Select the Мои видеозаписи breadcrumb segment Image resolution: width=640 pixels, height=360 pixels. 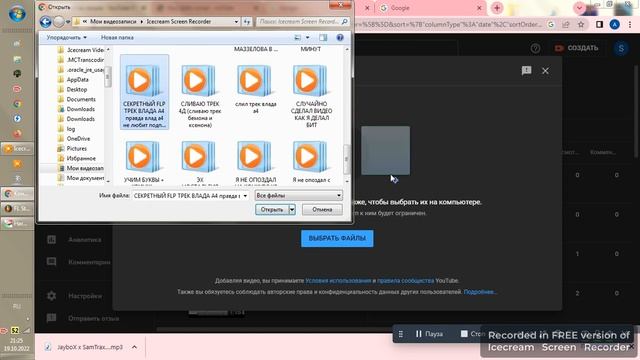[113, 22]
